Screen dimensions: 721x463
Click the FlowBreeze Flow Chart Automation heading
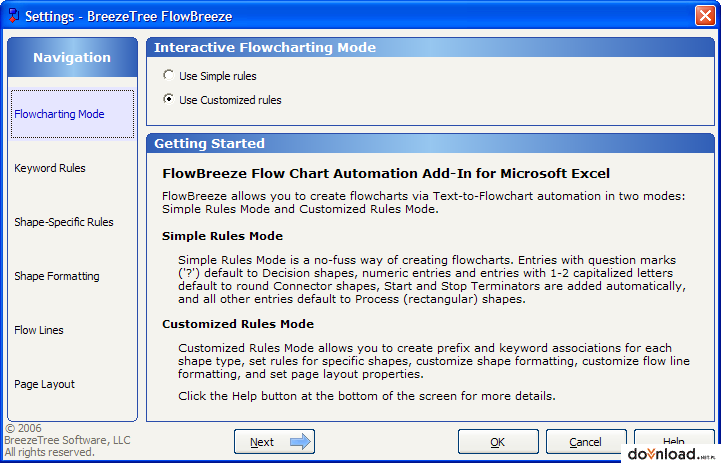pyautogui.click(x=386, y=173)
